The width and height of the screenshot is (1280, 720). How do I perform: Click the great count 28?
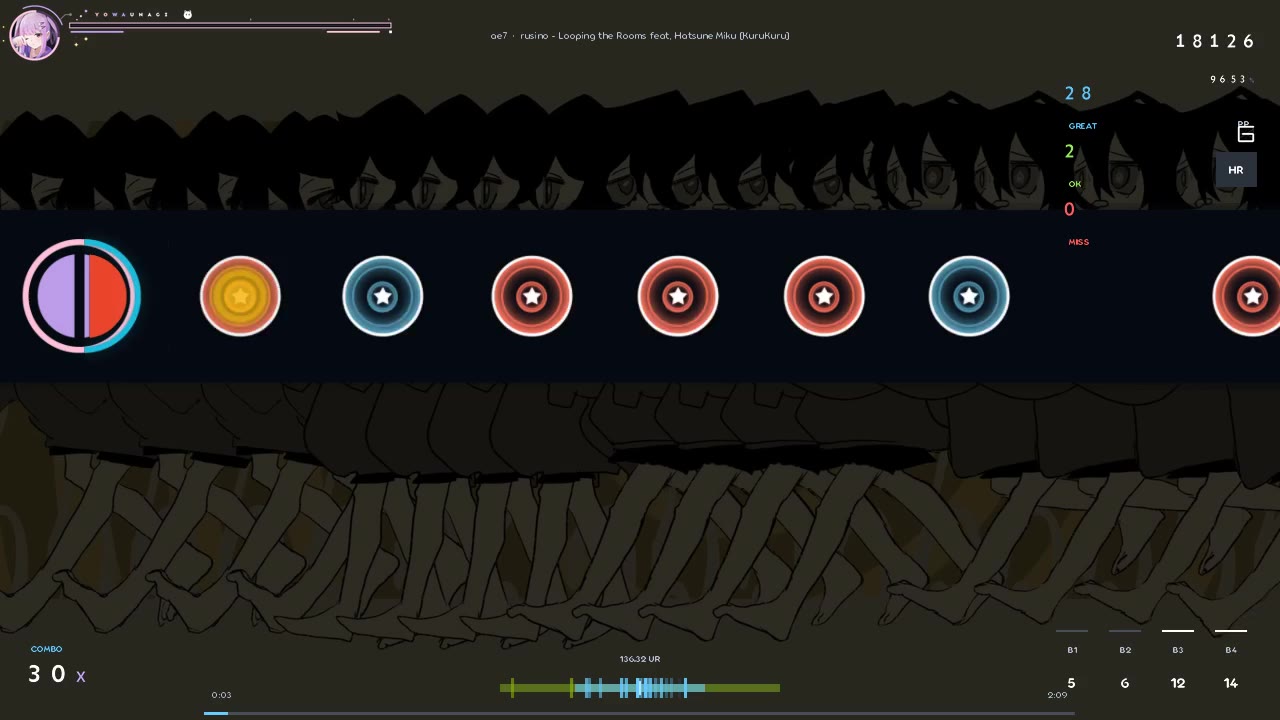point(1078,94)
